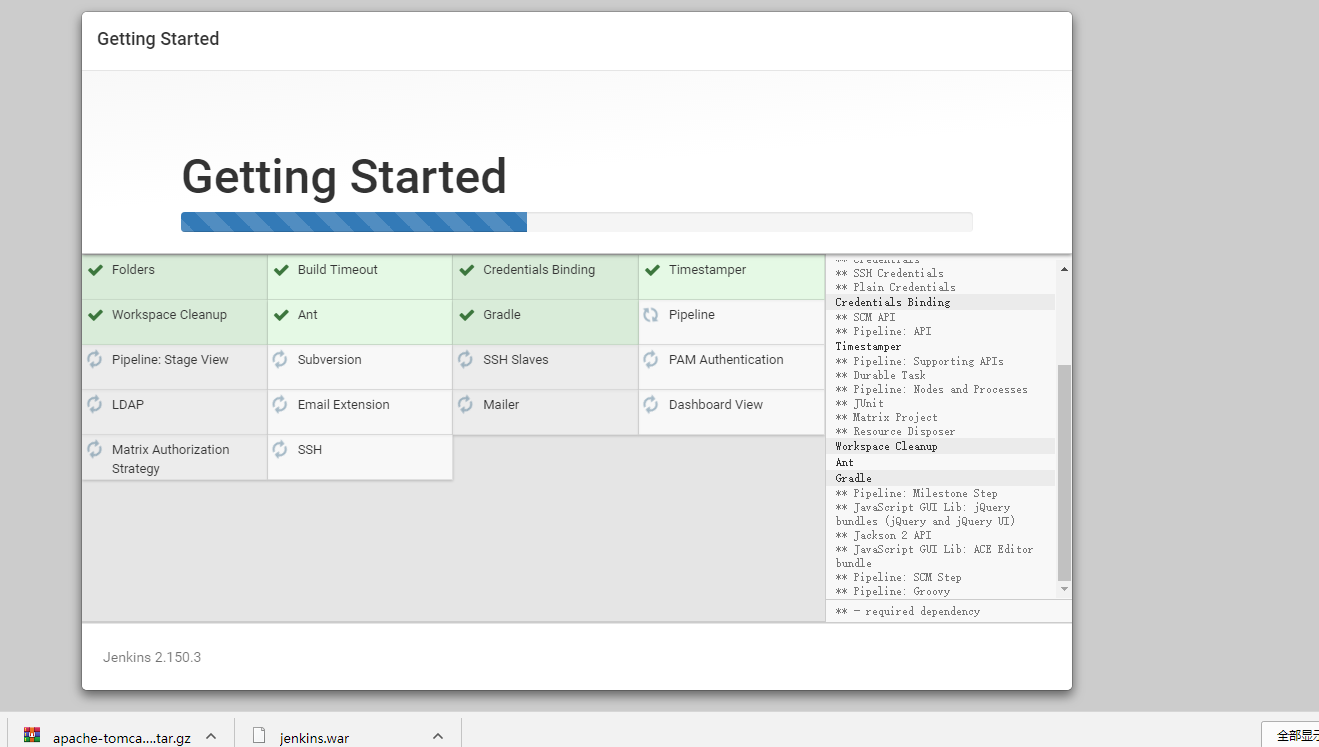Screen dimensions: 1319x747
Task: Click the pending icon next to Mailer
Action: tap(465, 404)
